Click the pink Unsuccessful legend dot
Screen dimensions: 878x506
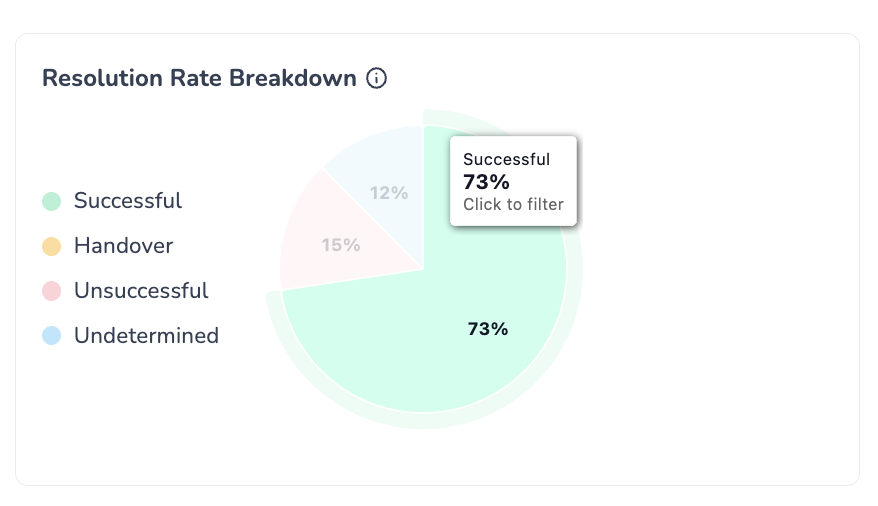tap(52, 291)
